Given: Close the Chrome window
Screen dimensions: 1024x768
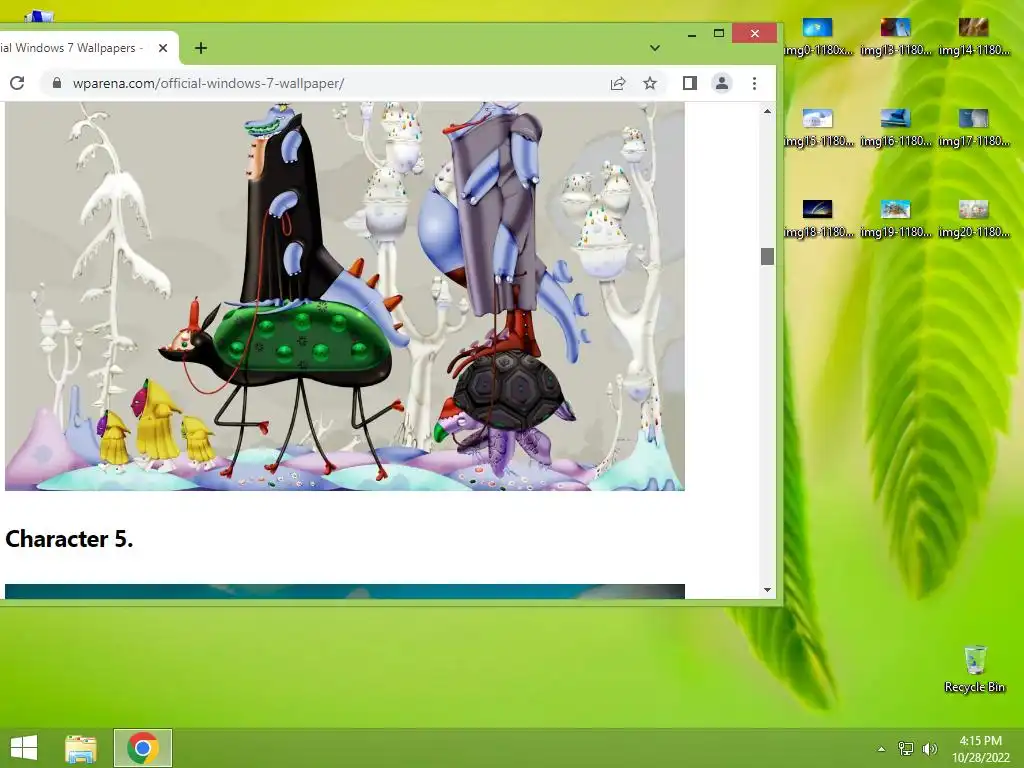Looking at the screenshot, I should (x=754, y=33).
